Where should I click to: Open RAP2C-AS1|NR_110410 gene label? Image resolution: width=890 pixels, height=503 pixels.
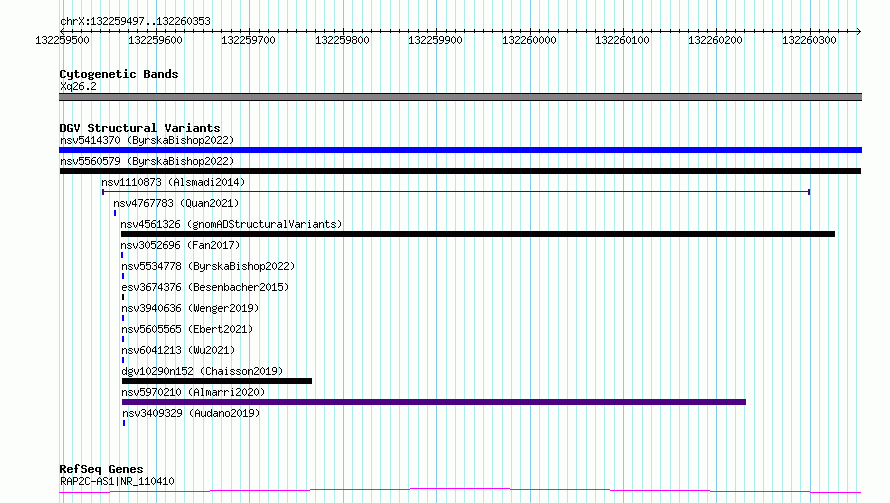117,481
